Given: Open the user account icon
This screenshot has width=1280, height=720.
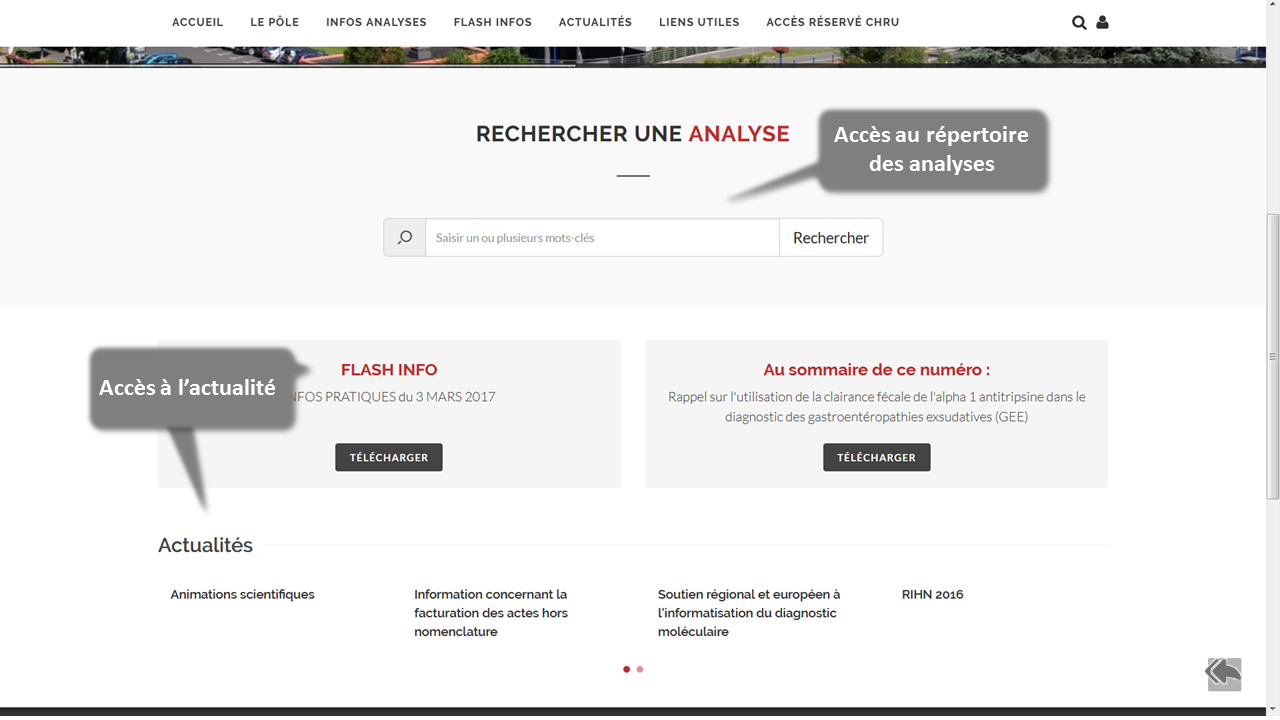Looking at the screenshot, I should pyautogui.click(x=1102, y=22).
